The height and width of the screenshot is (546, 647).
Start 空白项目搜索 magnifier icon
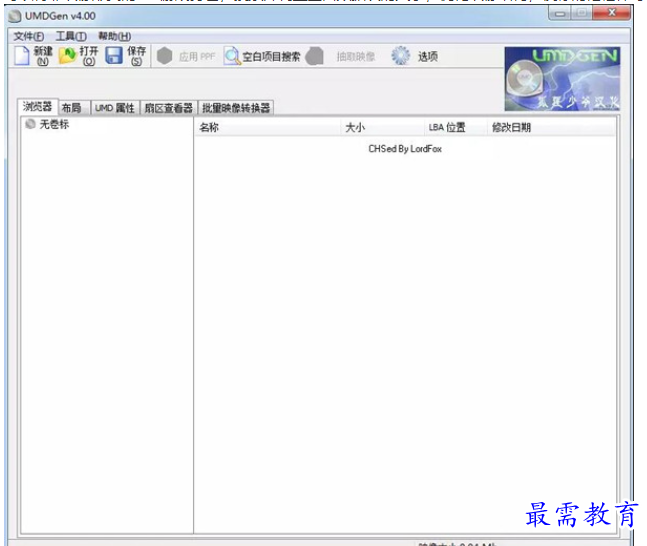click(x=232, y=56)
